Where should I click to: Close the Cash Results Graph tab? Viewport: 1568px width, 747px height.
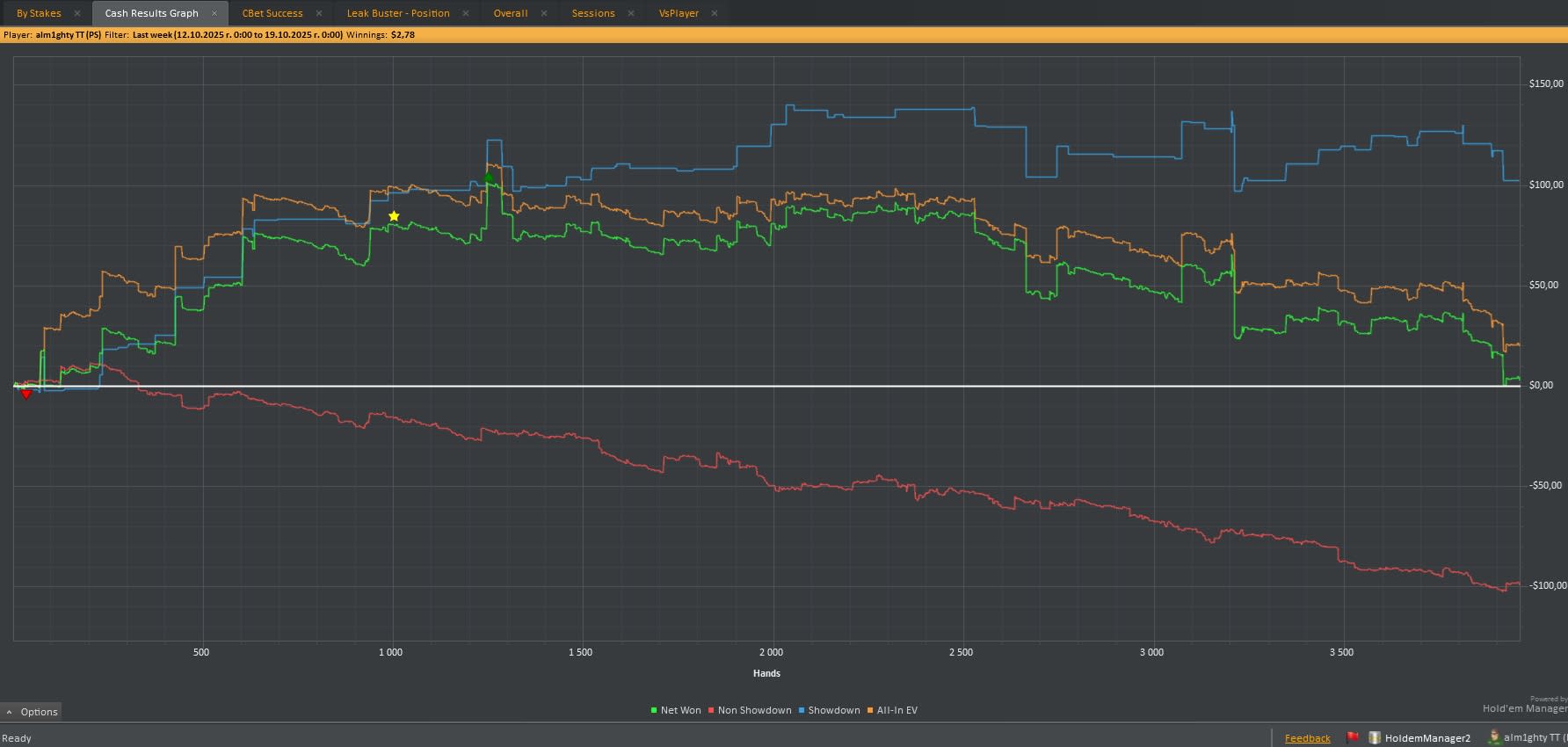[214, 13]
